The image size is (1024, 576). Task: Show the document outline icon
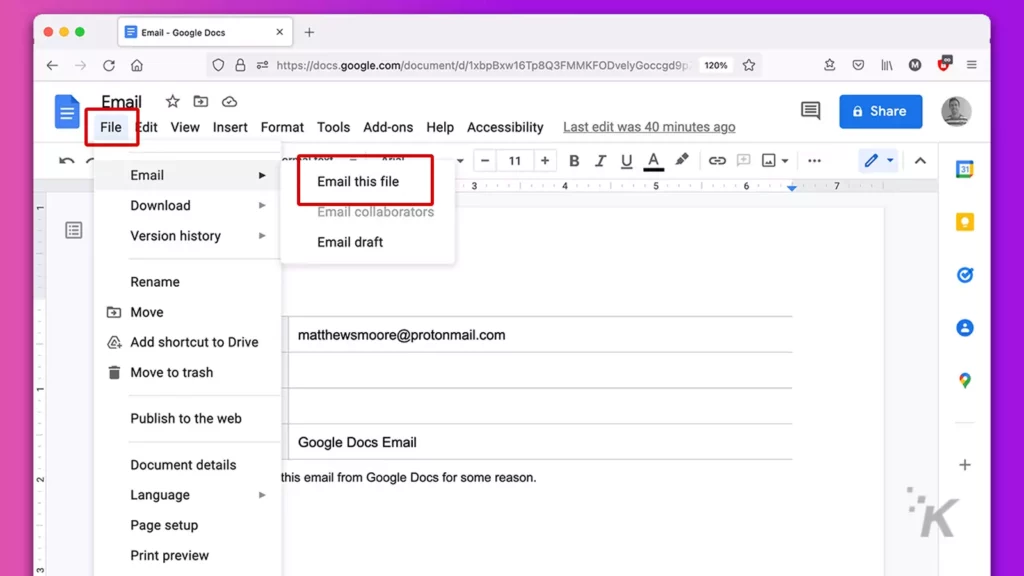tap(73, 230)
